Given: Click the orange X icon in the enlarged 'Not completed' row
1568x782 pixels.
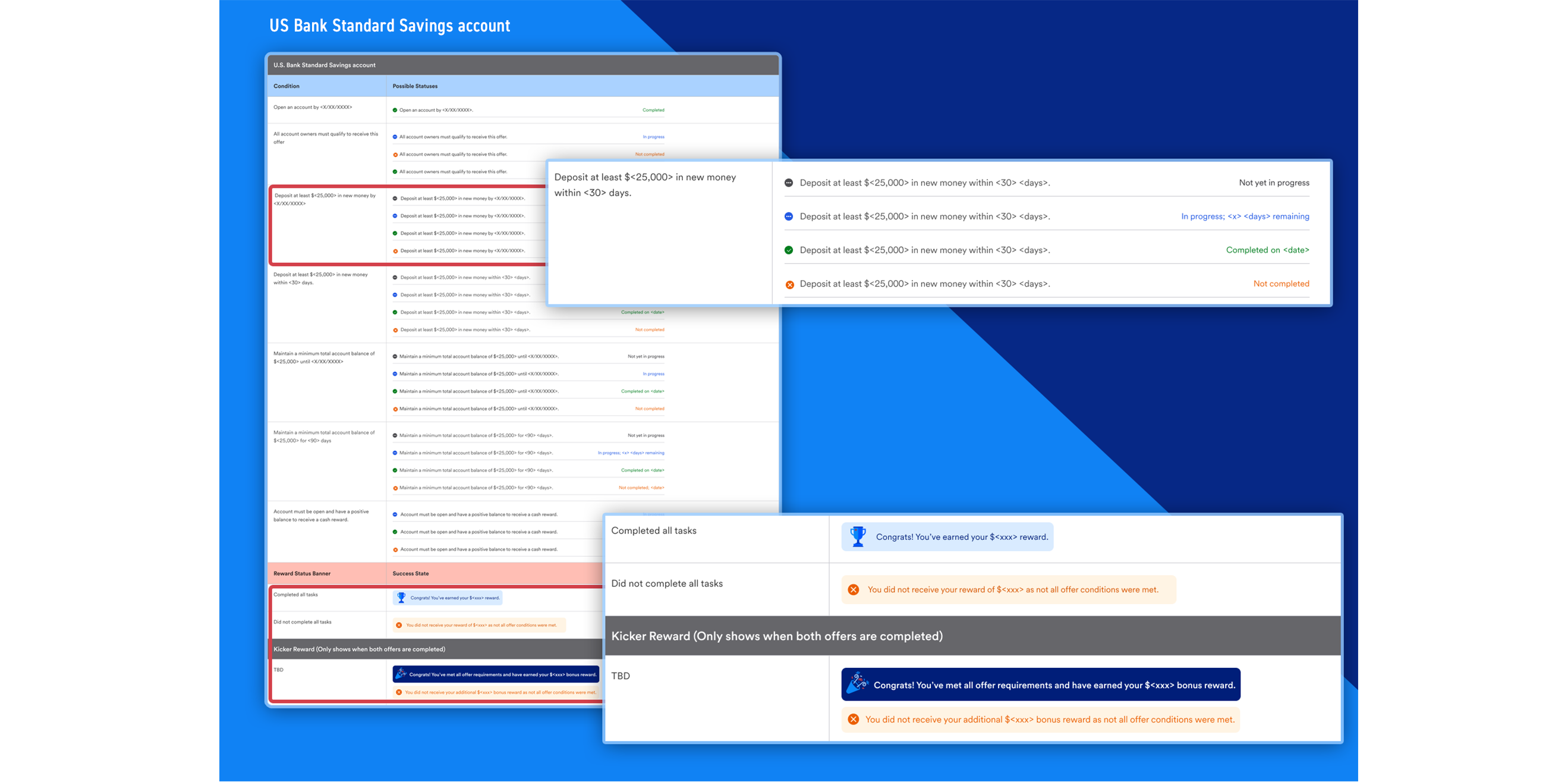Looking at the screenshot, I should (x=789, y=284).
